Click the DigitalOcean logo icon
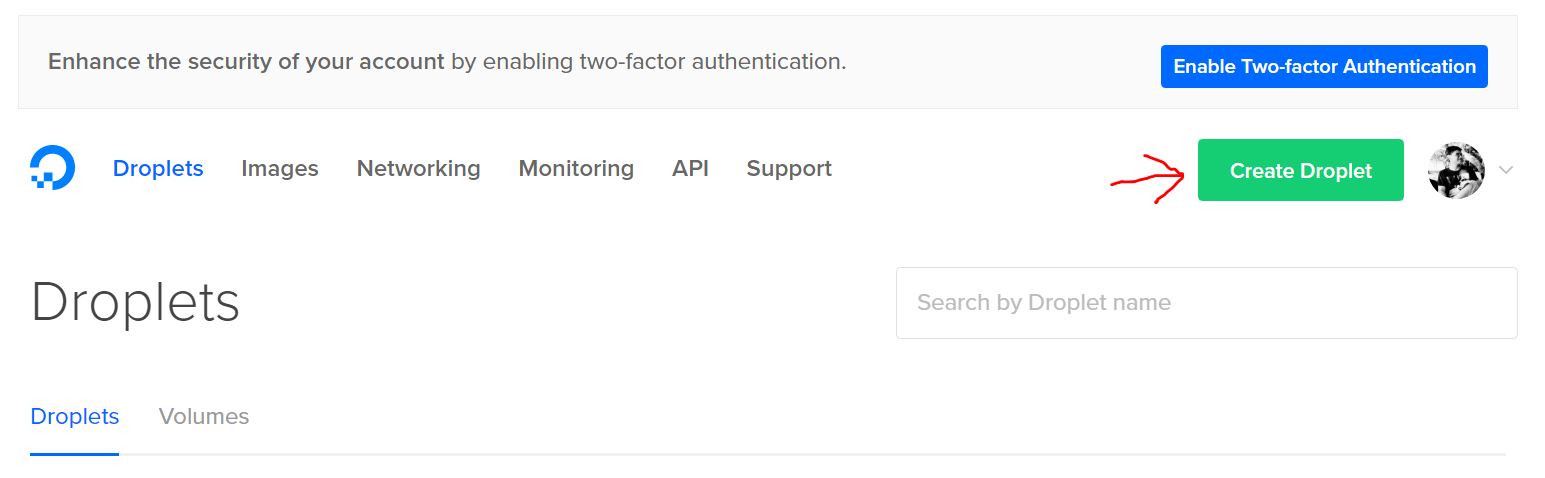The height and width of the screenshot is (478, 1545). click(x=52, y=168)
